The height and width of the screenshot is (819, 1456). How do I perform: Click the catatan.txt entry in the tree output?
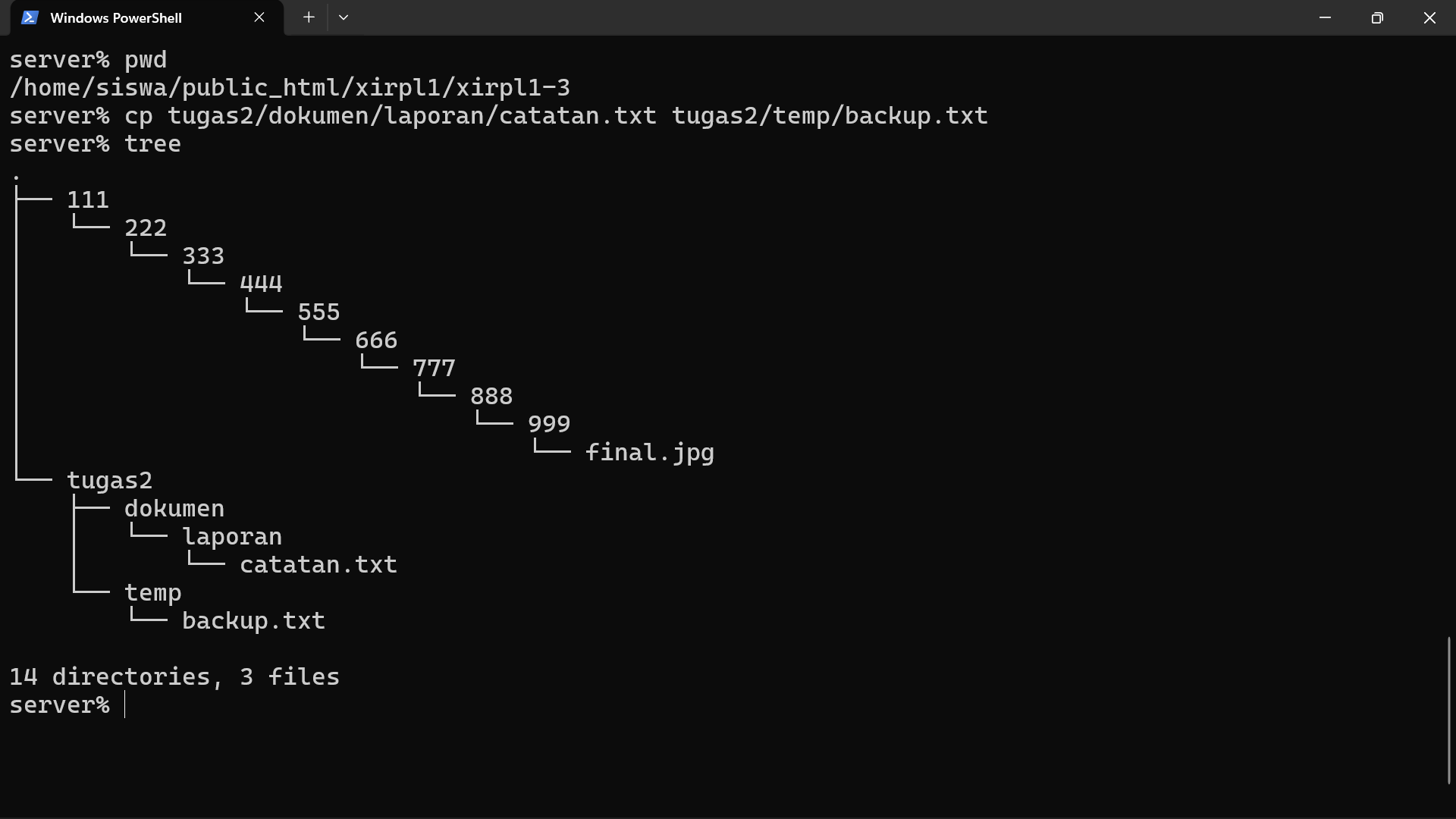point(318,565)
